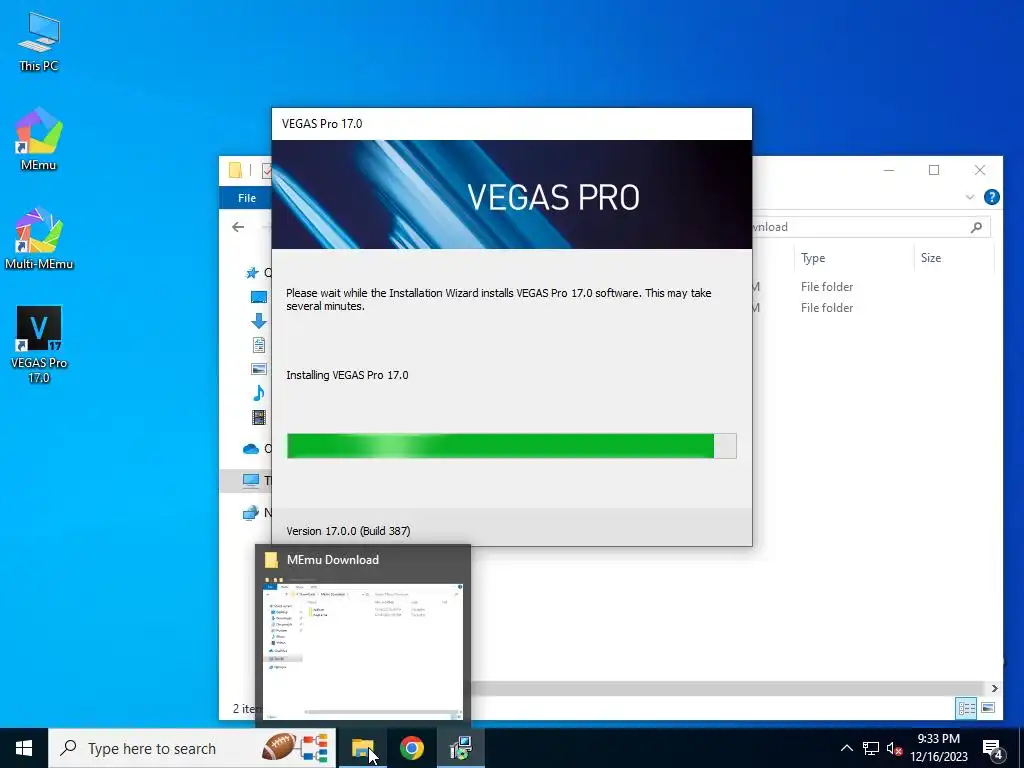Click the scroll-right arrow in Explorer
This screenshot has width=1024, height=768.
tap(994, 688)
